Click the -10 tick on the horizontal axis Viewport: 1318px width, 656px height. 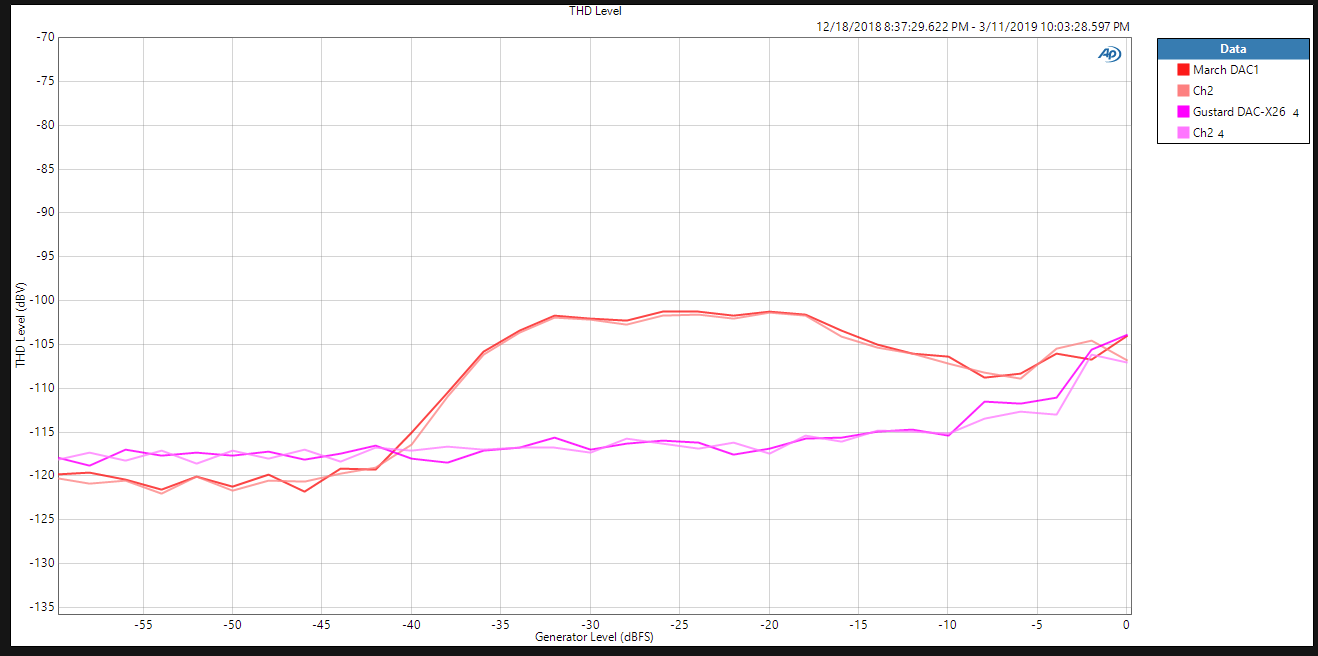[948, 624]
